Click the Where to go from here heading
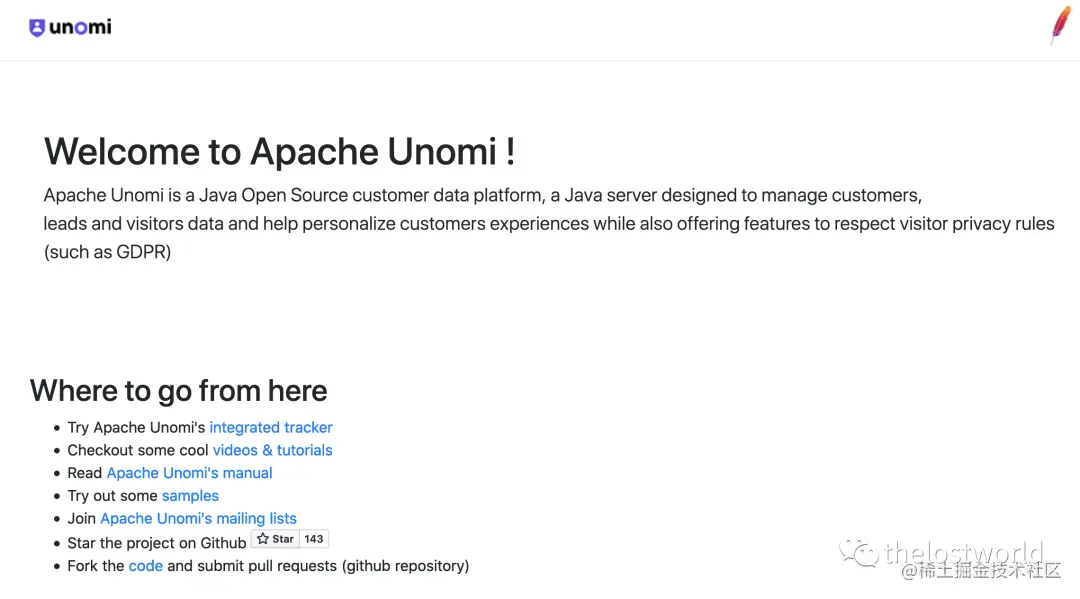The image size is (1080, 599). [179, 390]
